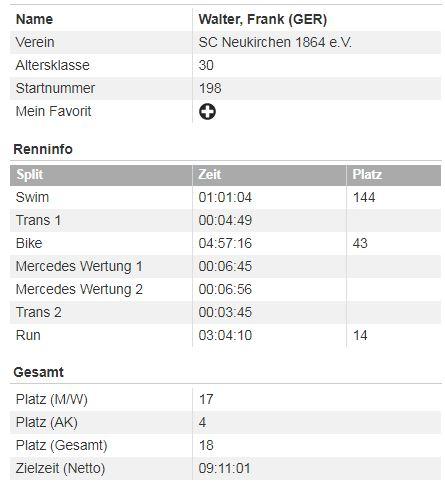This screenshot has height=485, width=445.
Task: Click the Altersklasse value 30
Action: [206, 65]
